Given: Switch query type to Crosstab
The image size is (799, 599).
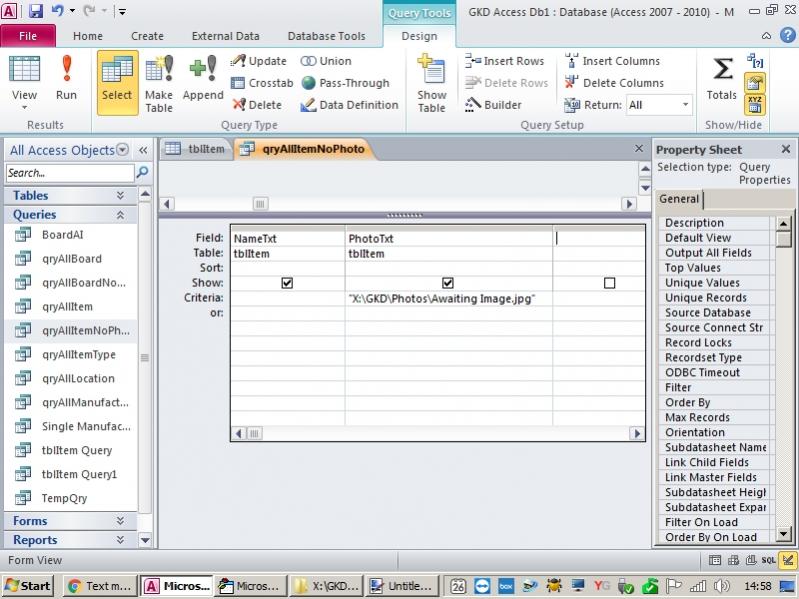Looking at the screenshot, I should [x=262, y=83].
